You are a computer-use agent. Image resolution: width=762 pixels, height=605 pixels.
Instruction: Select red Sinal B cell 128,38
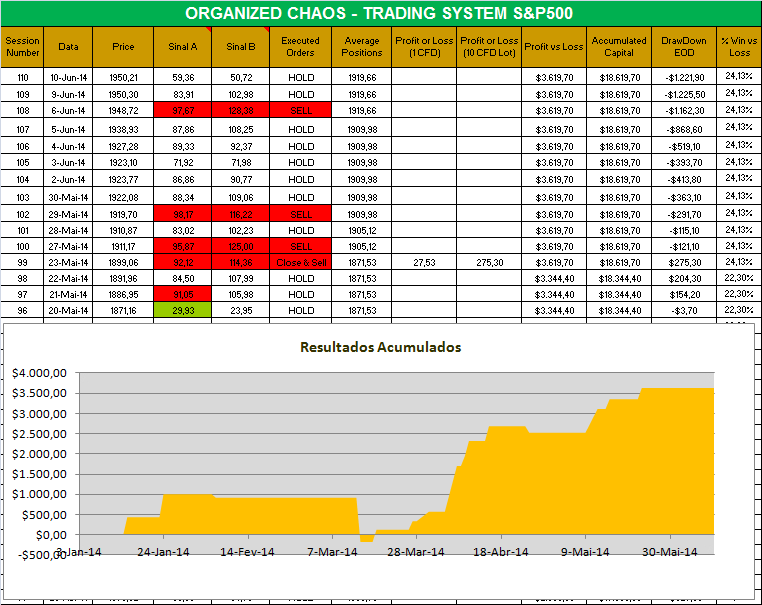pyautogui.click(x=241, y=110)
